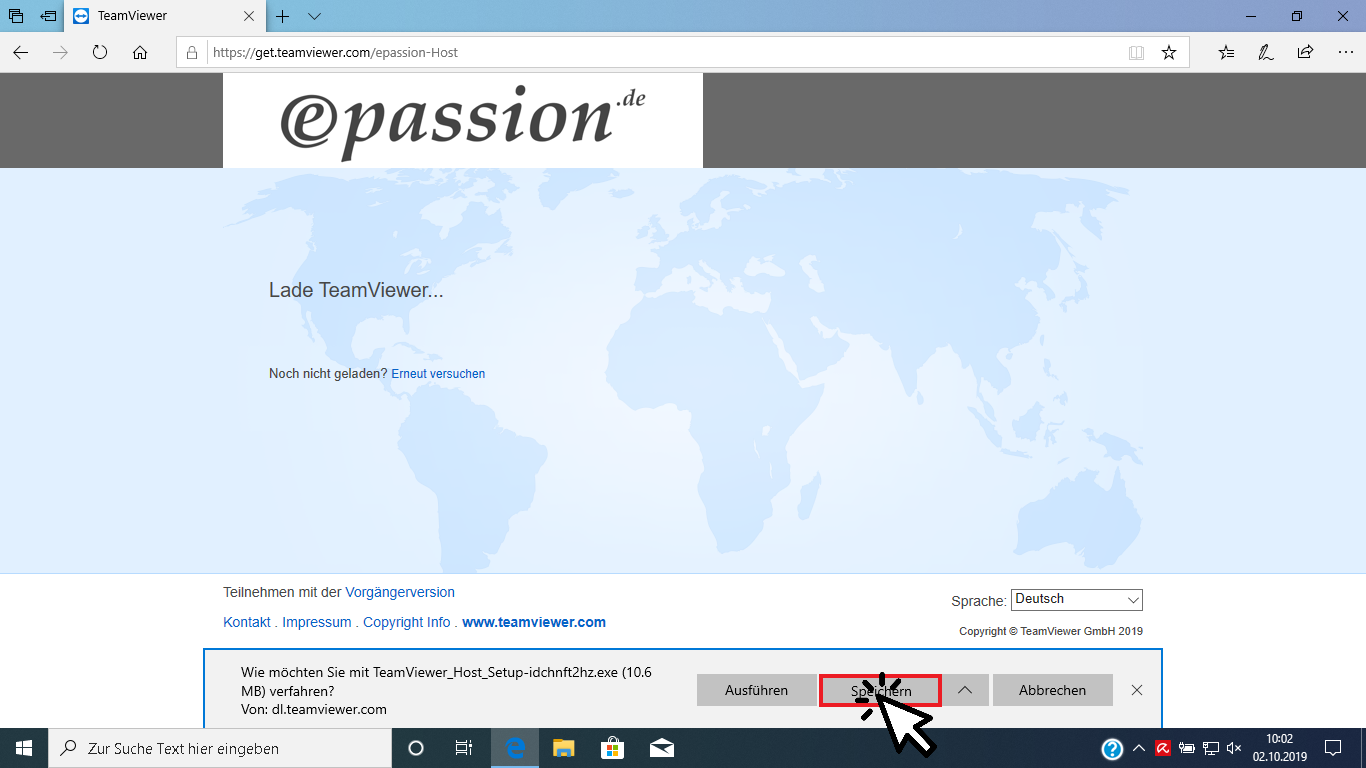
Task: Open the Copyright Info link
Action: [x=407, y=622]
